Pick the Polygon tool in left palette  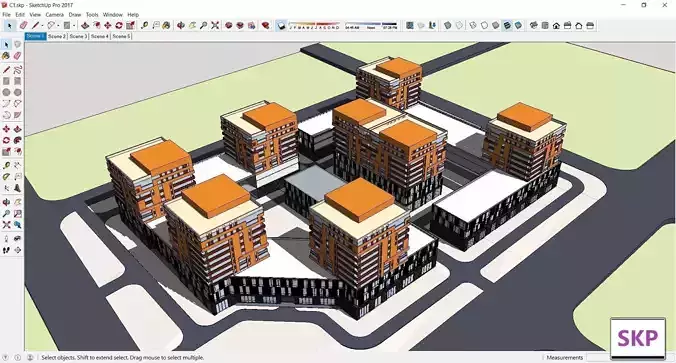(18, 92)
